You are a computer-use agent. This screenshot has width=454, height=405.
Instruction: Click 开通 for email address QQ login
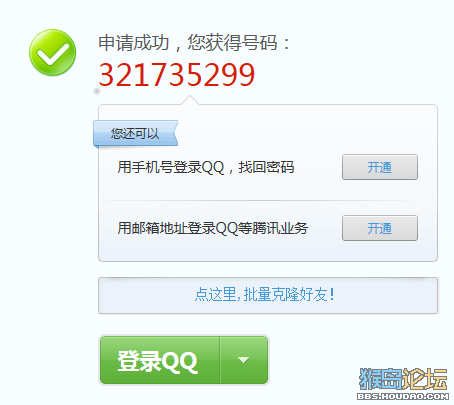[x=380, y=228]
